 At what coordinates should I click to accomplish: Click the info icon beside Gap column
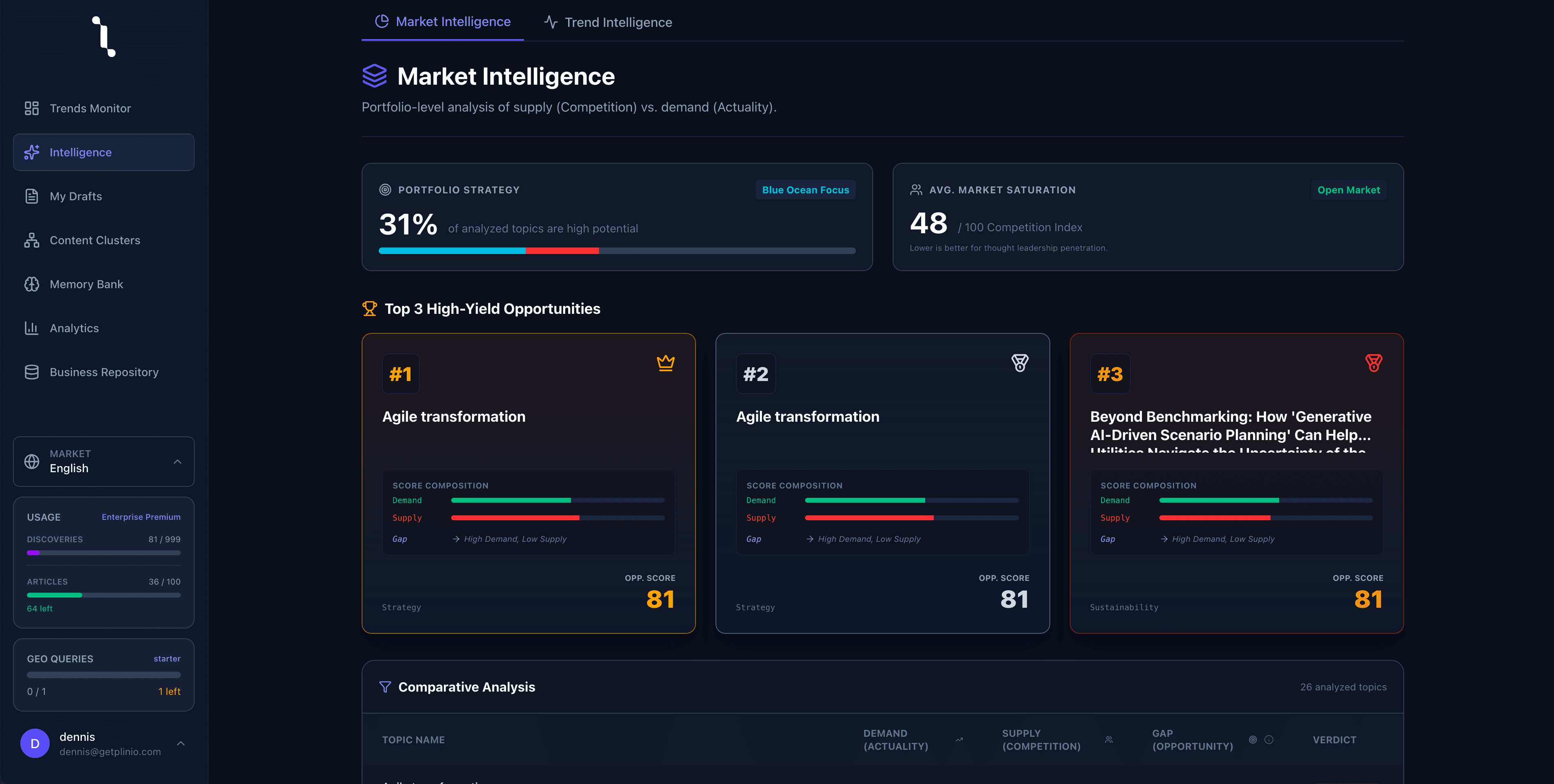1269,740
